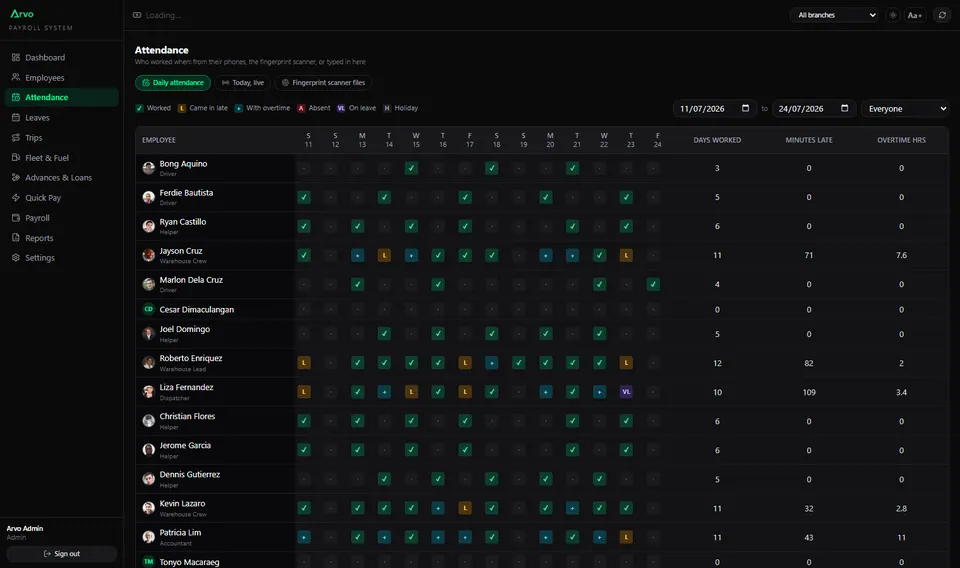
Task: Click Jayson Cruz's overtime mark on Monday 13
Action: click(358, 255)
